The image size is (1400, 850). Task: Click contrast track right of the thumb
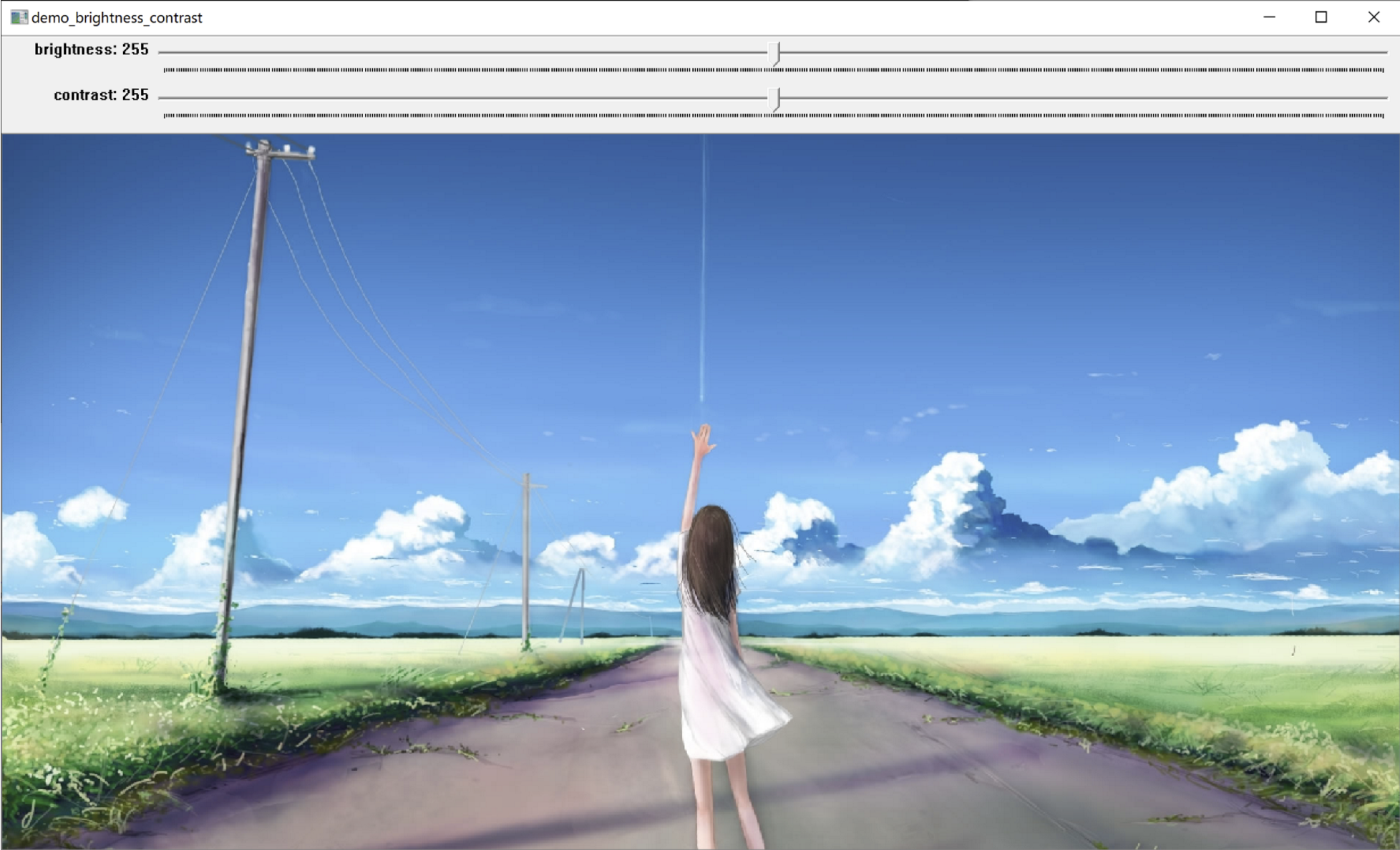pos(1081,98)
